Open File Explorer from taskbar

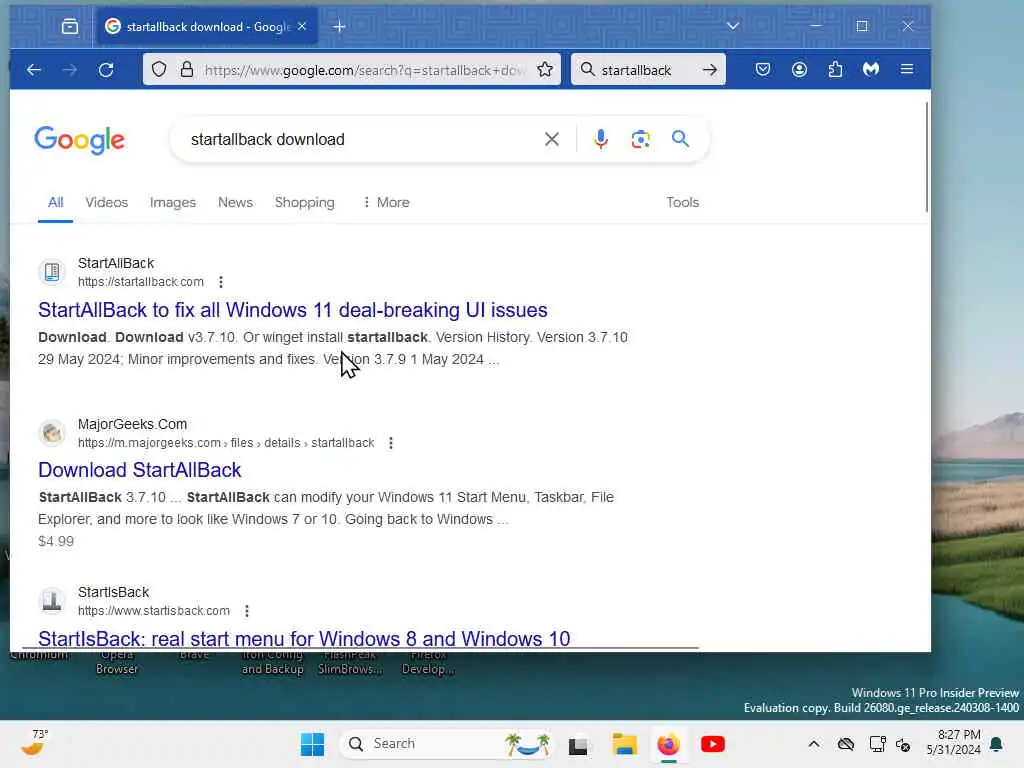[624, 744]
